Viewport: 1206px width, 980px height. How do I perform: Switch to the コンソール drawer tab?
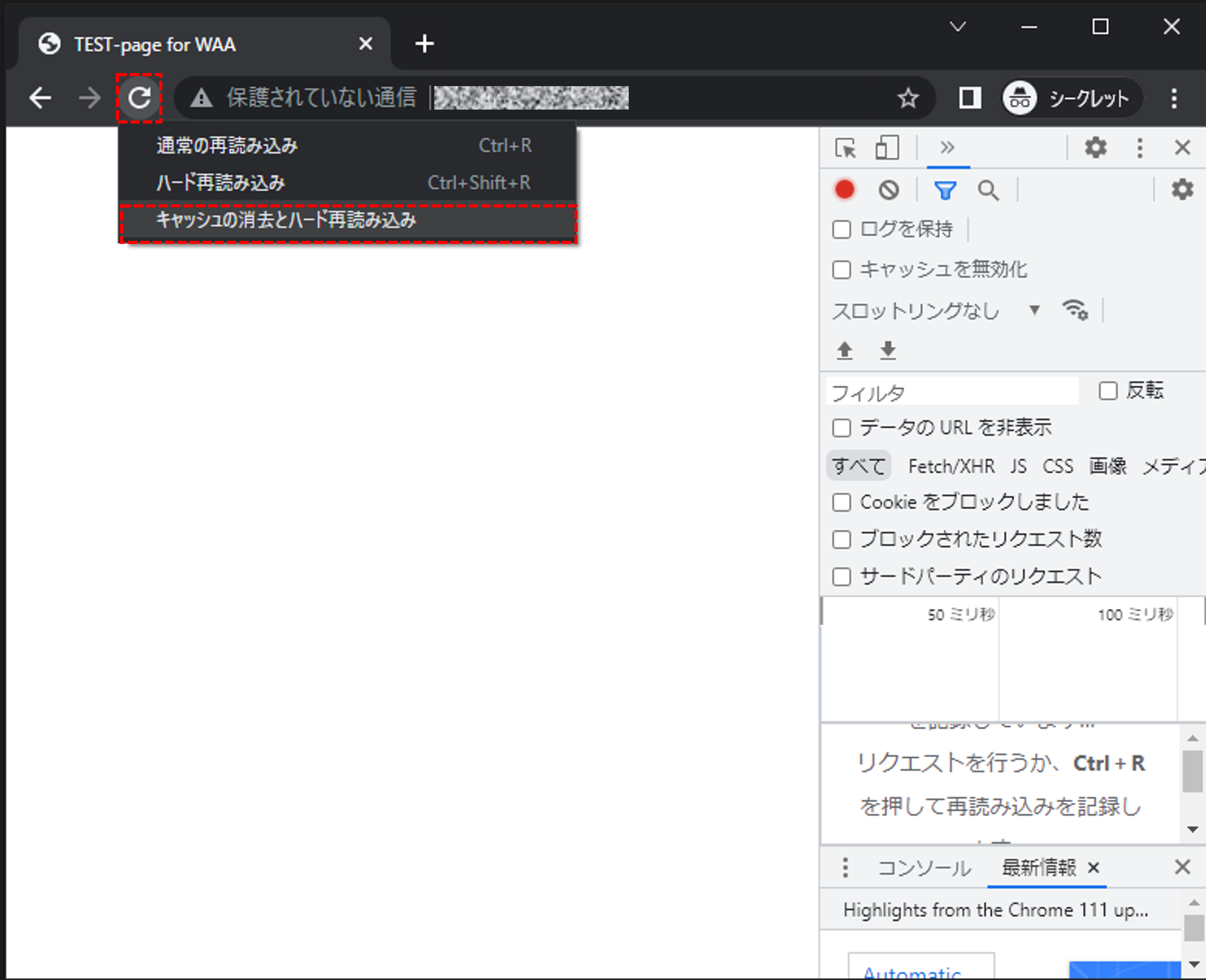click(x=924, y=868)
